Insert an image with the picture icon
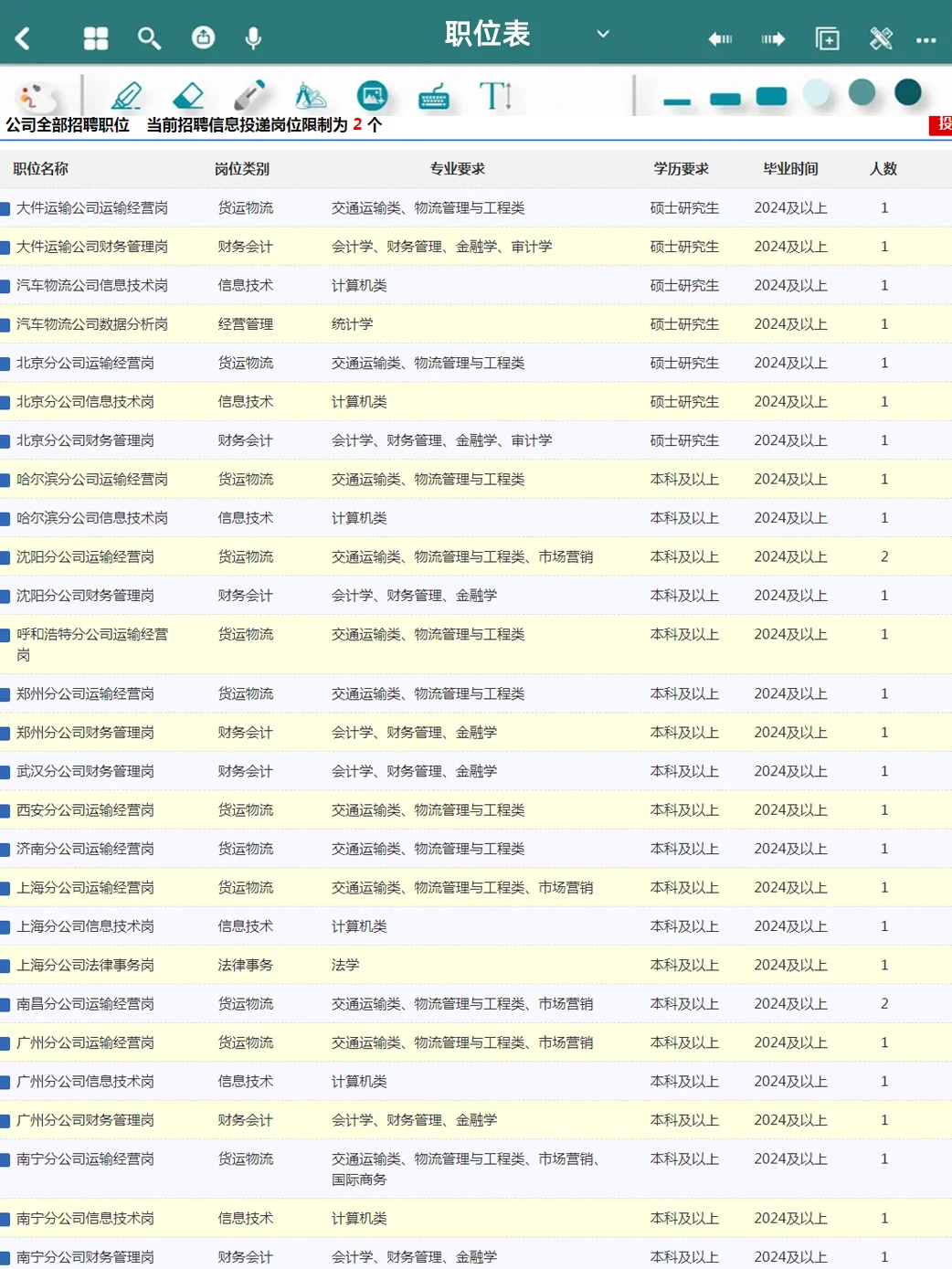952x1269 pixels. coord(372,95)
